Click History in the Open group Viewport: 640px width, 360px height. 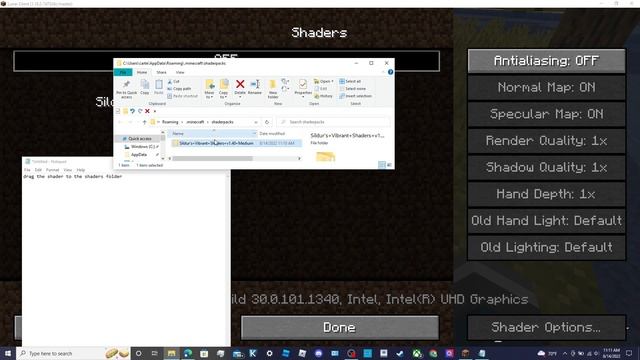[x=323, y=96]
